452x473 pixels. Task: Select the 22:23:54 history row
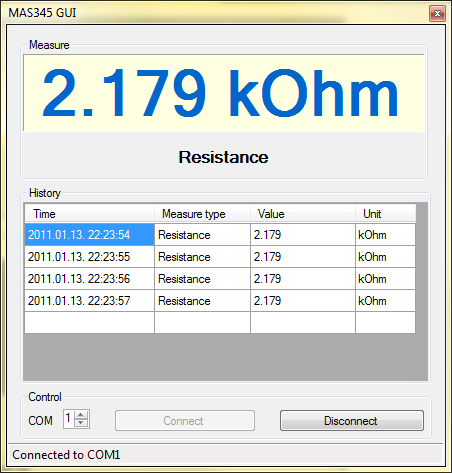pyautogui.click(x=220, y=235)
